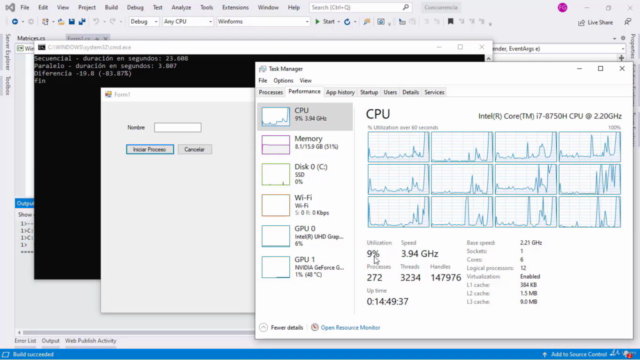Viewport: 640px width, 360px height.
Task: Click the search magnifier icon
Action: (405, 7)
